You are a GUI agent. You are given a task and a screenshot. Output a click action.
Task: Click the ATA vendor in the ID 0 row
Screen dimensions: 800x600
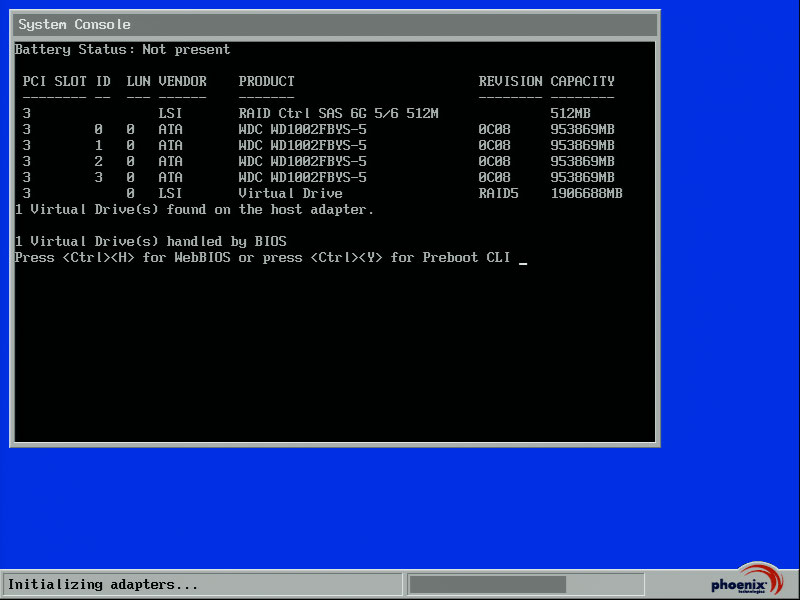(170, 129)
